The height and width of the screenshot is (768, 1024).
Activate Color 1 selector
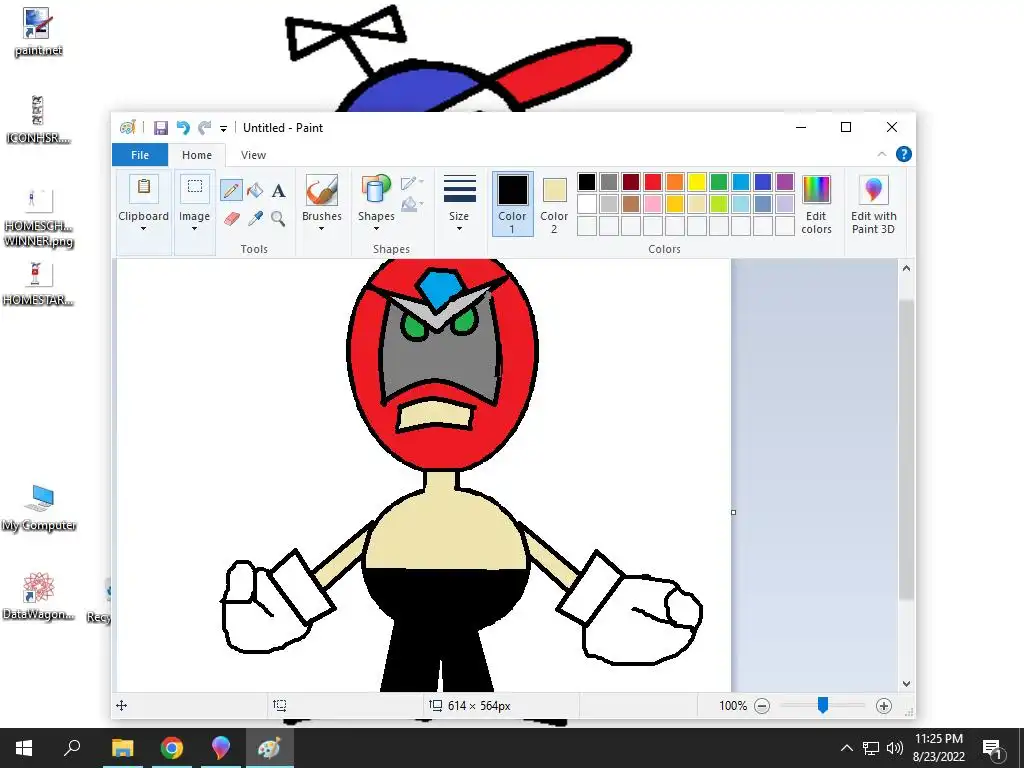pos(513,204)
